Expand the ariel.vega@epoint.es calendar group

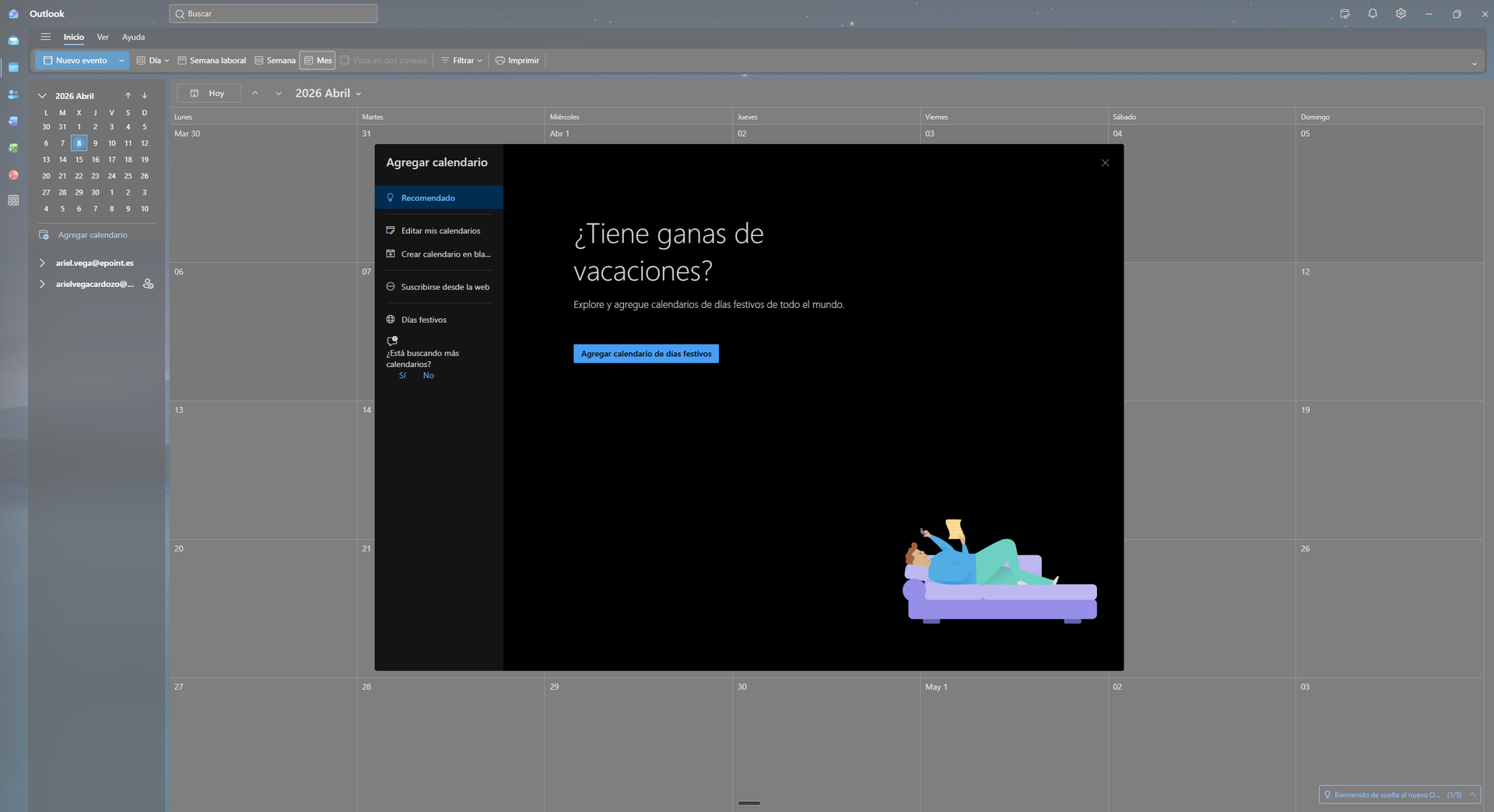tap(42, 263)
